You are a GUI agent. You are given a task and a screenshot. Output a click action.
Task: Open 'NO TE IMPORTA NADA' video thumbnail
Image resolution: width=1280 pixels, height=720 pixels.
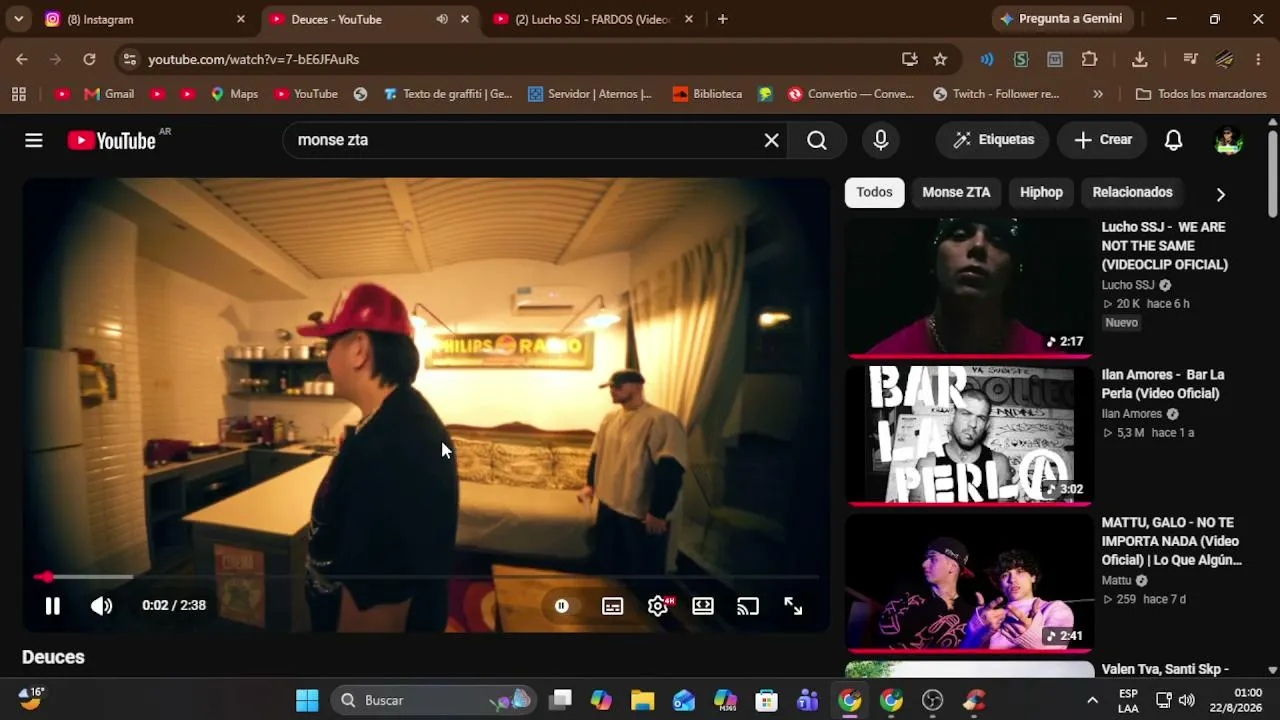(970, 582)
